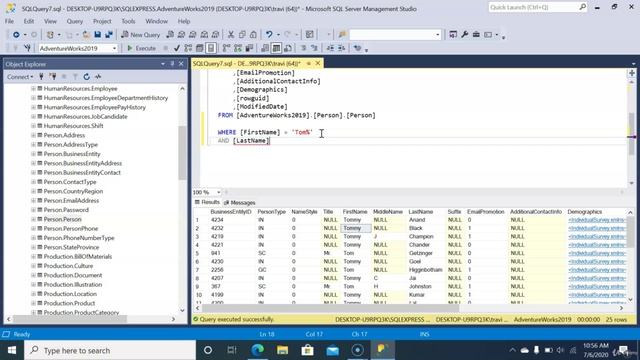Click Refresh icon in Object Explorer
The image size is (640, 360).
[x=87, y=77]
